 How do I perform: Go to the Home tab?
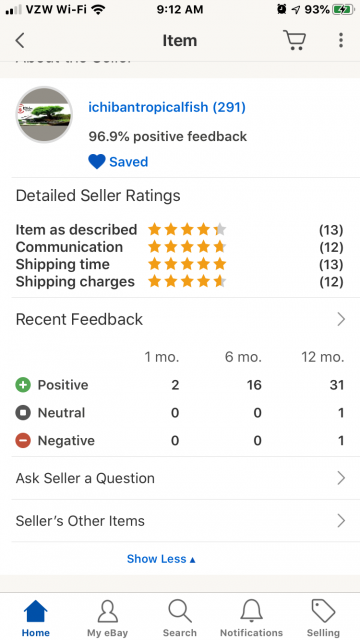36,618
